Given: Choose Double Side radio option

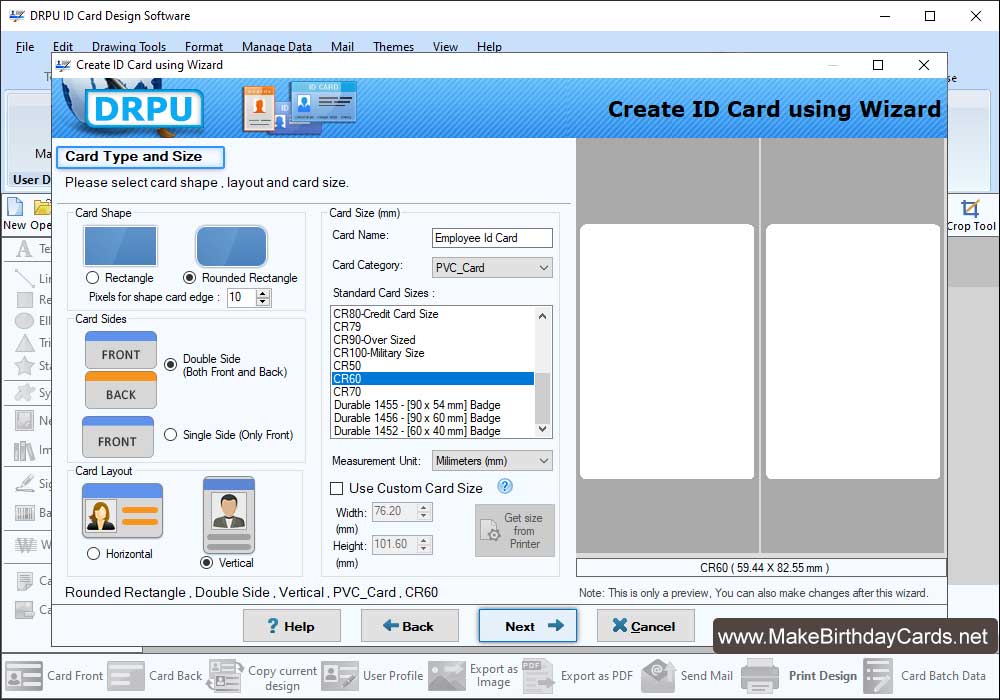Looking at the screenshot, I should [170, 365].
